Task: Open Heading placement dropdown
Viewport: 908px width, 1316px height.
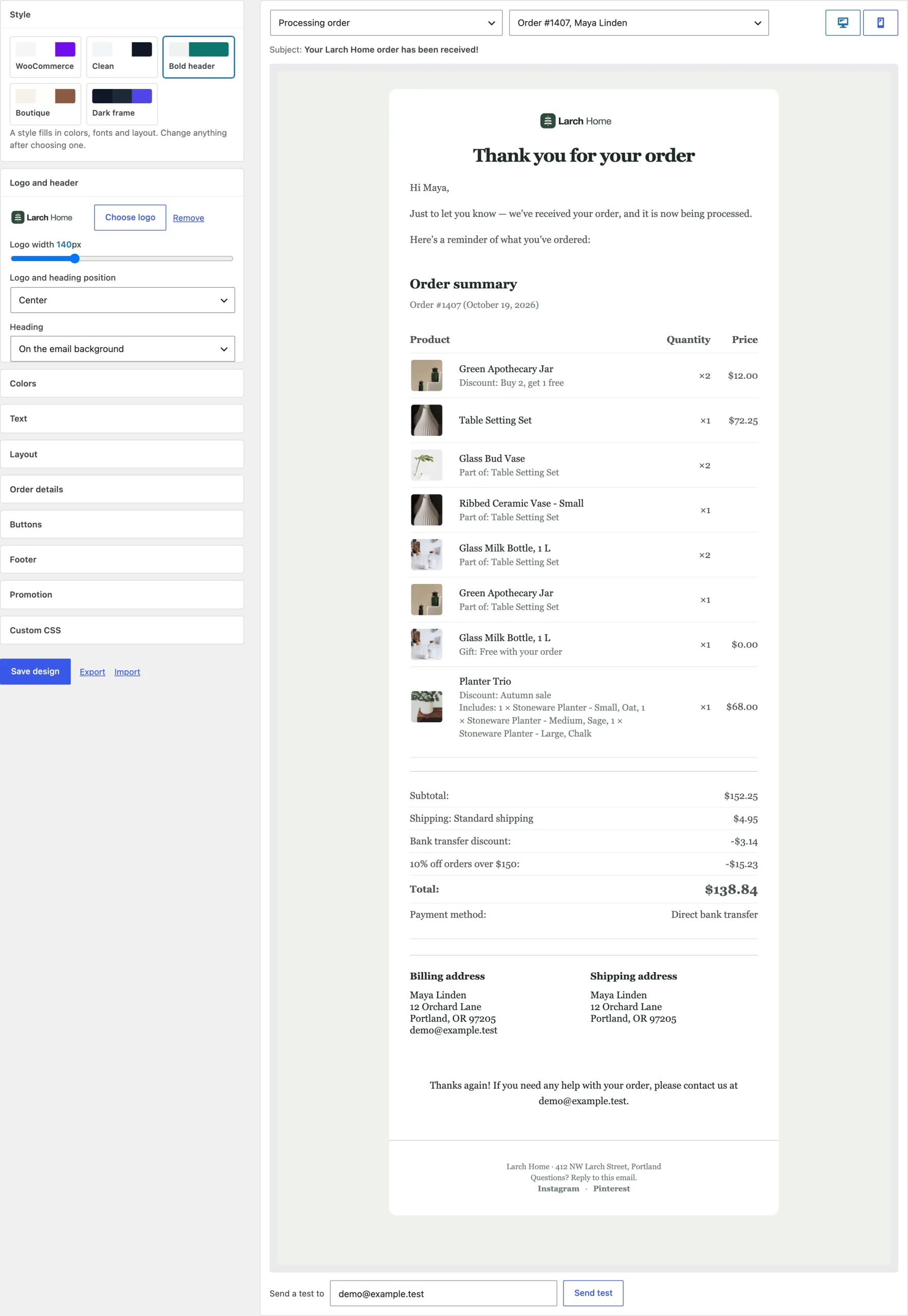Action: tap(122, 349)
